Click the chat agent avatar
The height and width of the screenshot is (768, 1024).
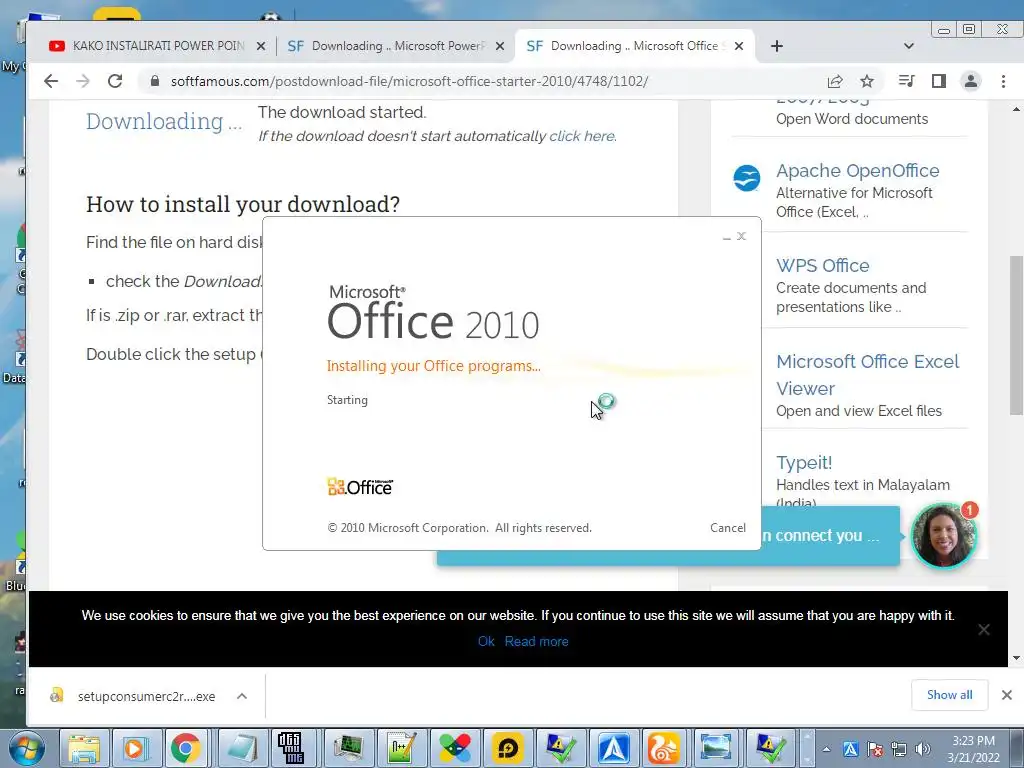[x=943, y=536]
